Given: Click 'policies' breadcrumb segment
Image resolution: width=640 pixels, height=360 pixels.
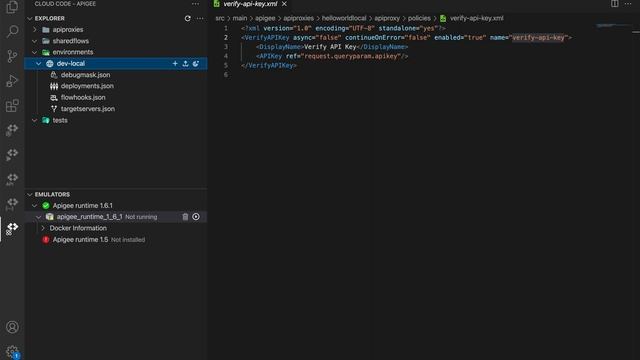Looking at the screenshot, I should pyautogui.click(x=419, y=18).
